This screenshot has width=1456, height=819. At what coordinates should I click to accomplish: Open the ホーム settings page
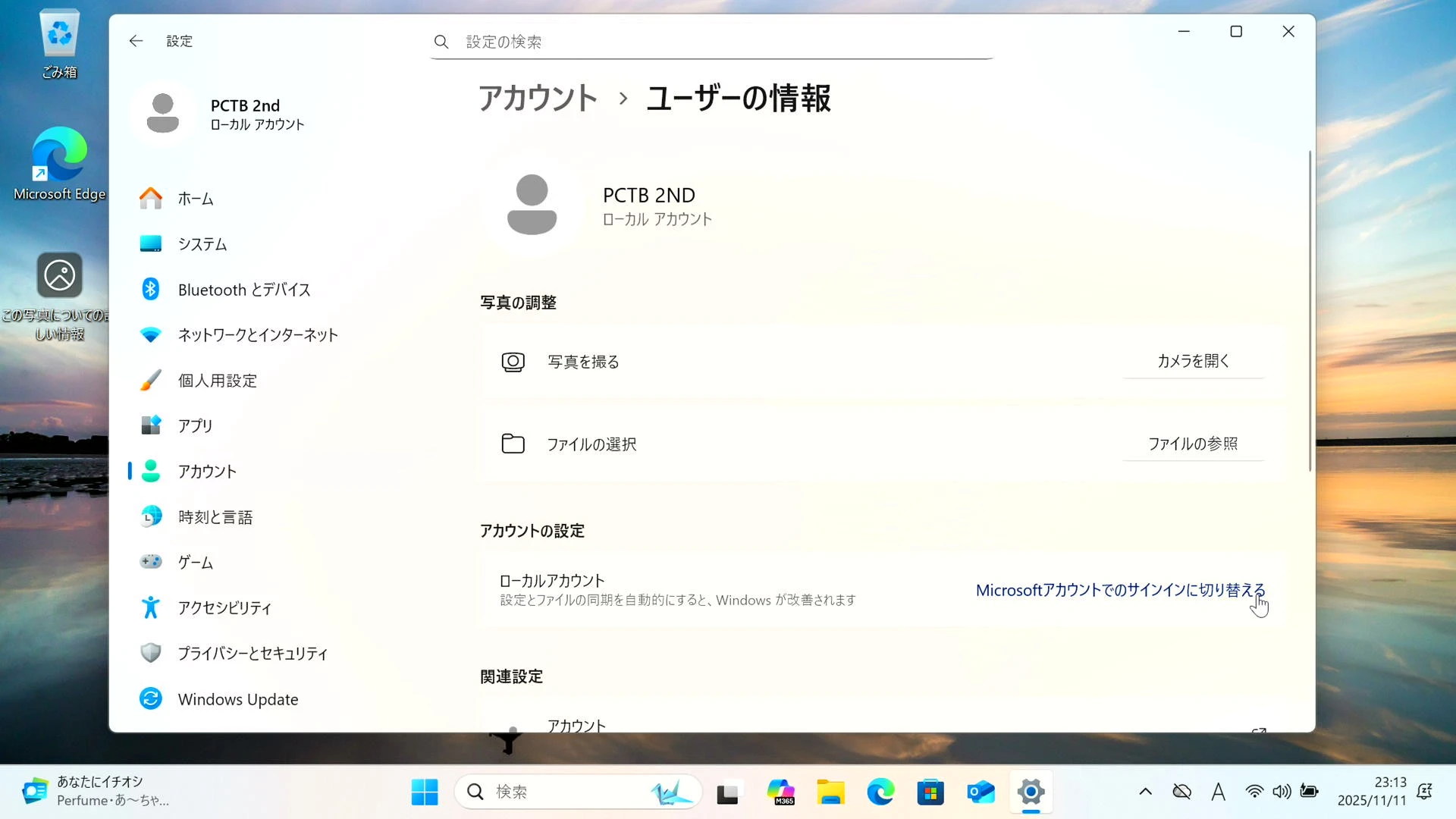pyautogui.click(x=195, y=199)
